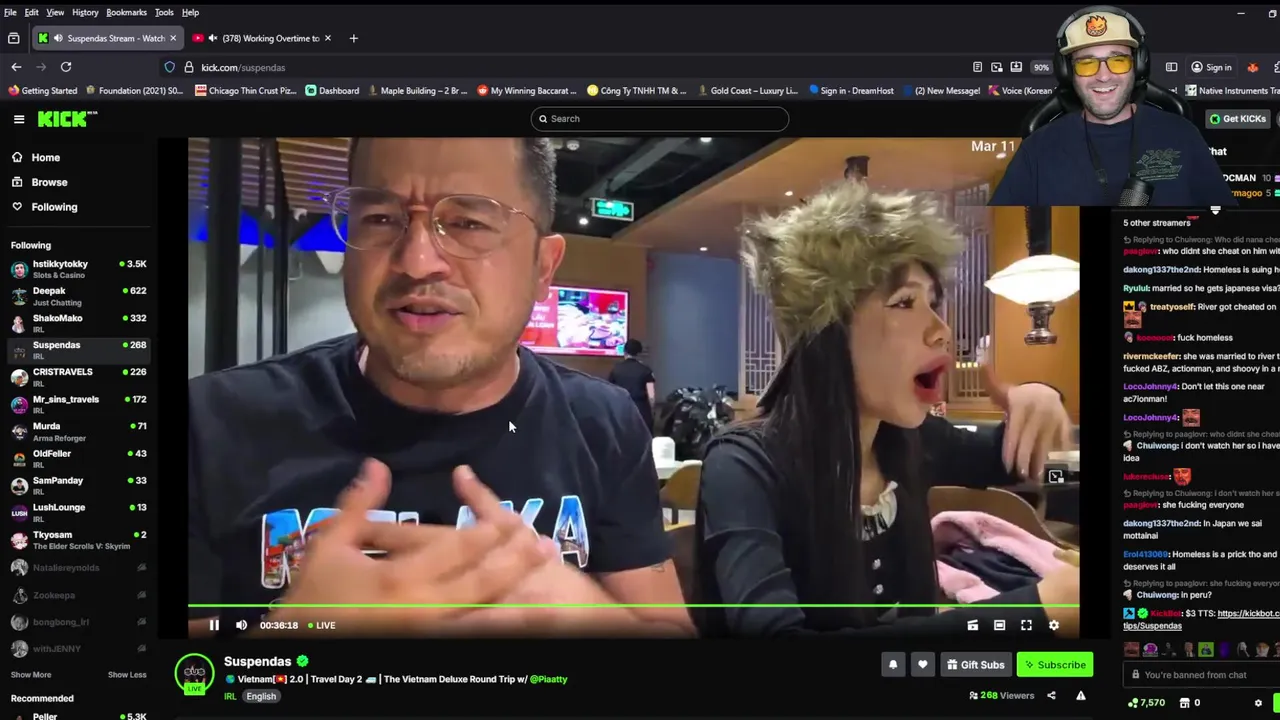Click the green Subscribe button

coord(1055,664)
